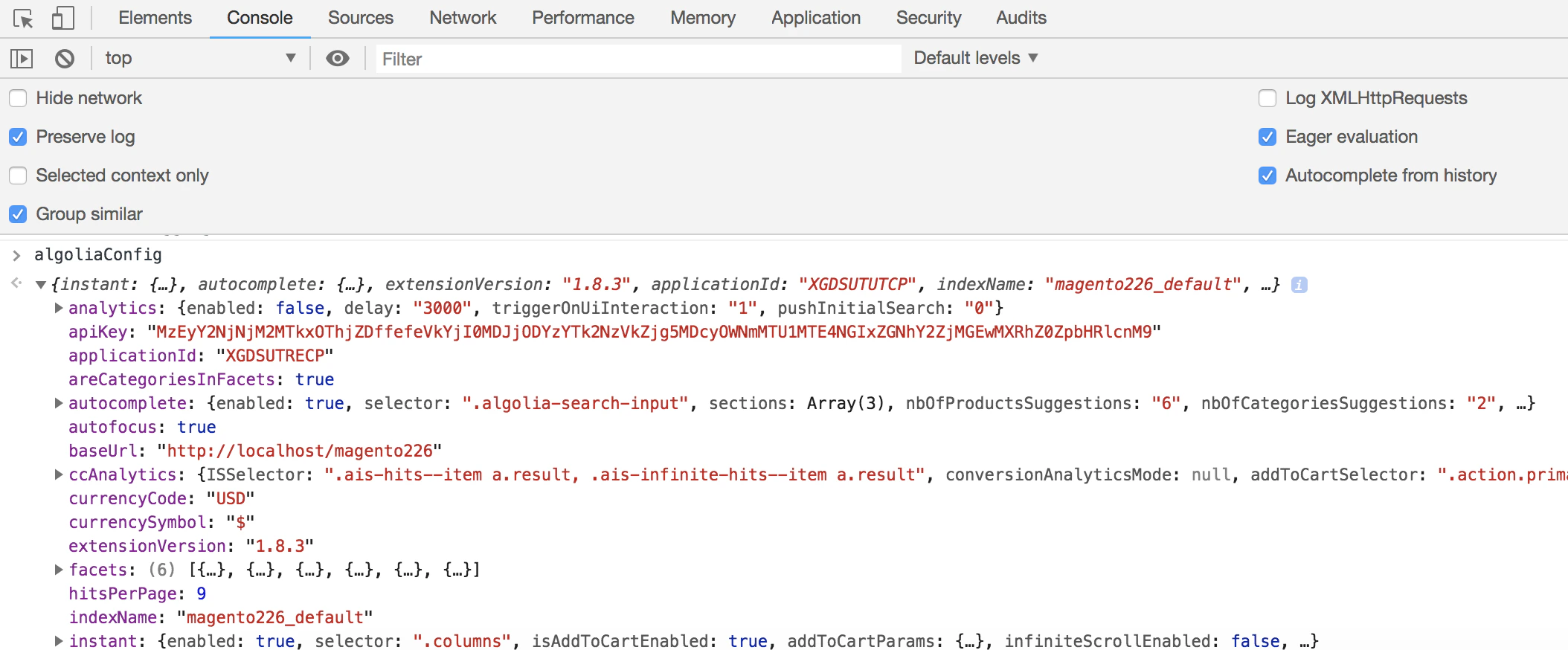Click the currencyCode "USD" value
The image size is (1568, 650).
coord(231,498)
